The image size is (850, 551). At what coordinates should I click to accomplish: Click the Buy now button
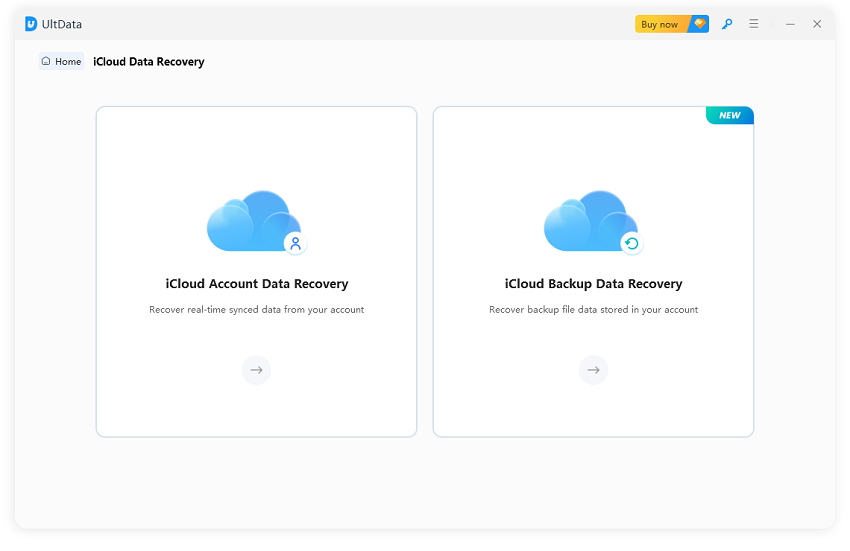point(672,24)
